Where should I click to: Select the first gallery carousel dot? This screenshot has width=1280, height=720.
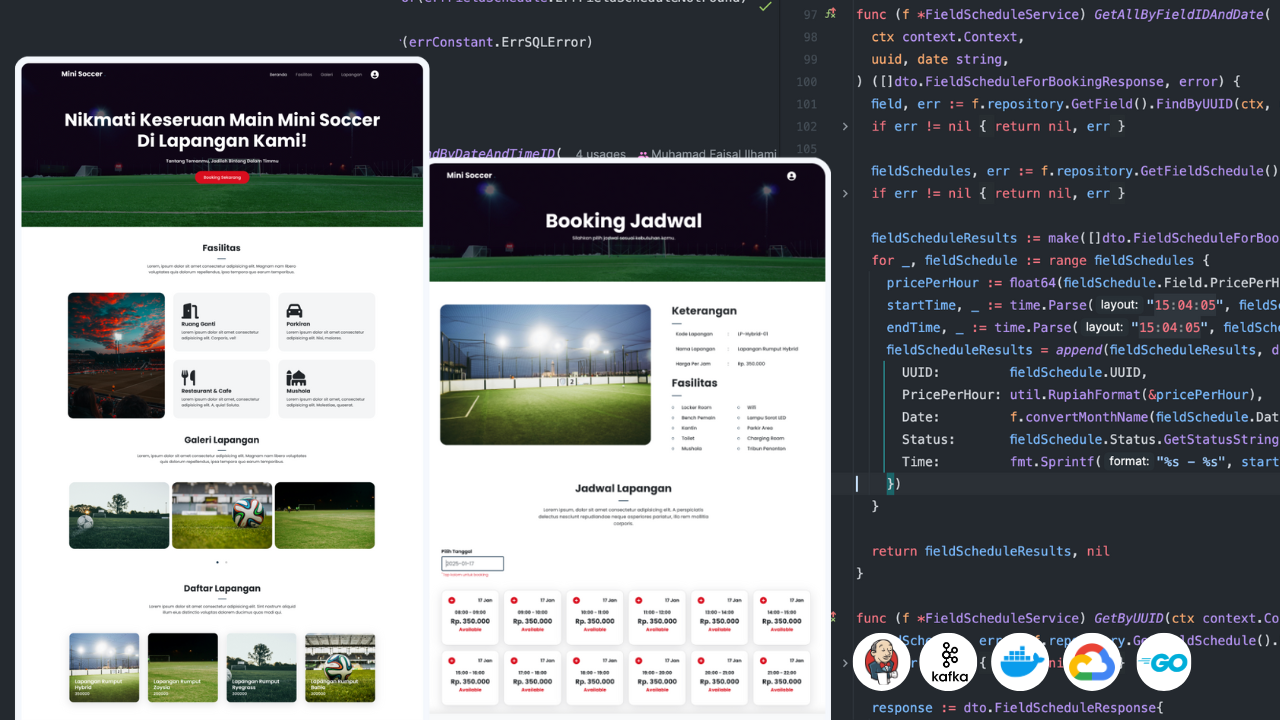218,562
